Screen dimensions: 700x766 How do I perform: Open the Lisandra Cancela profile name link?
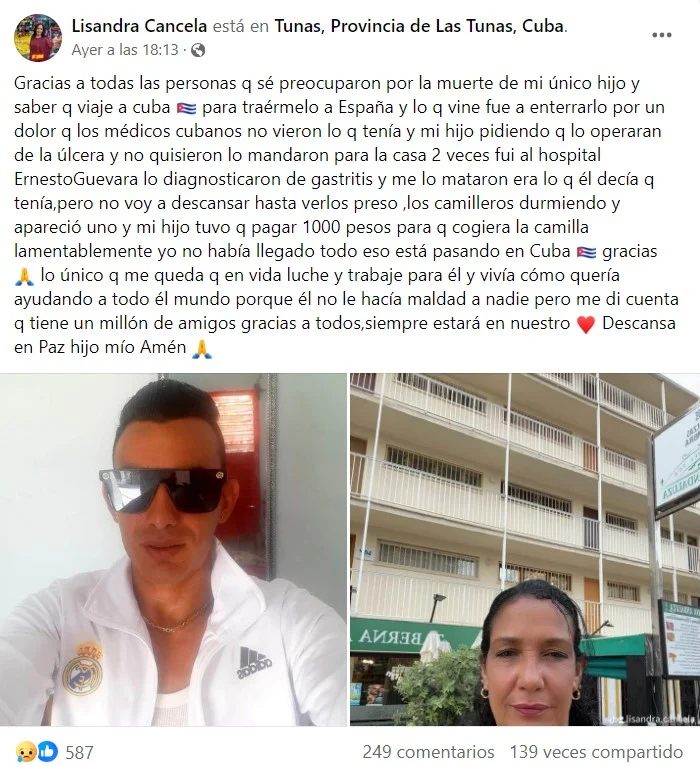(x=139, y=26)
